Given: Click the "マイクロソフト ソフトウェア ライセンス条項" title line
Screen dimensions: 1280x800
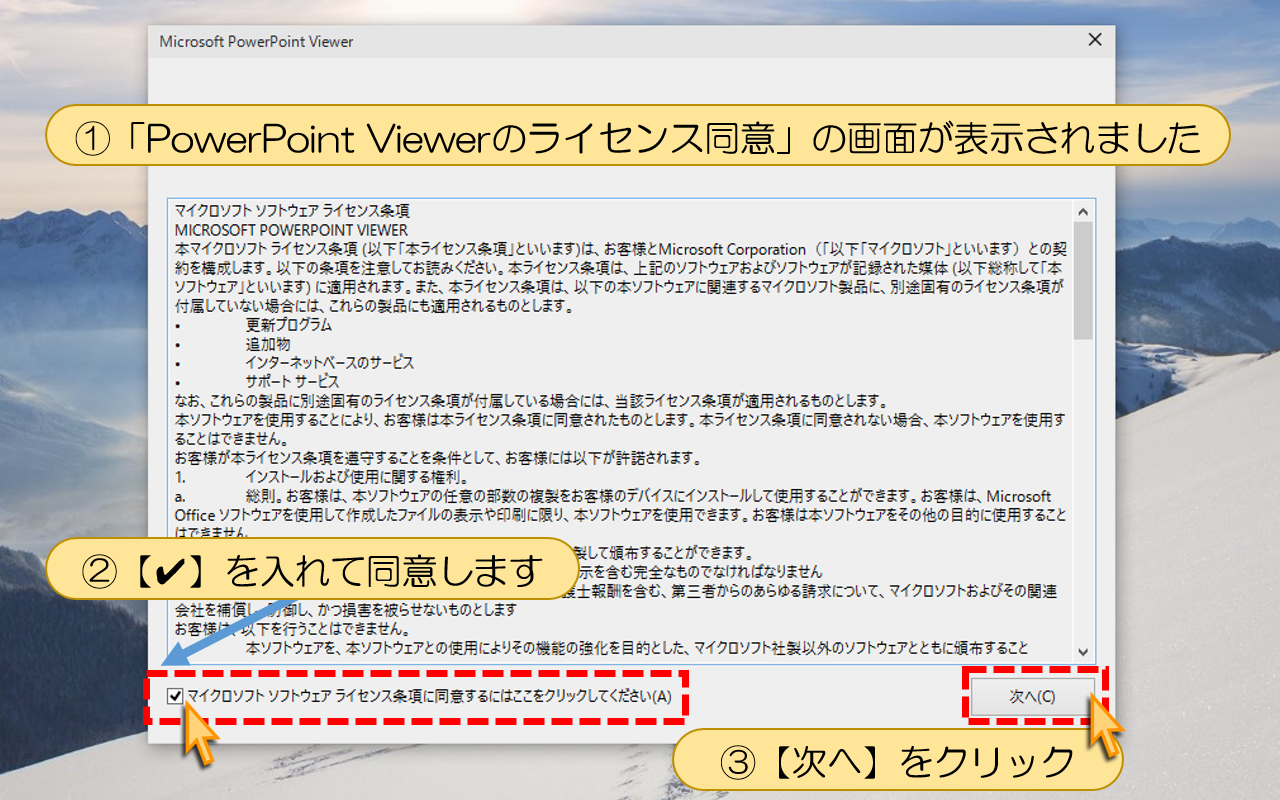Looking at the screenshot, I should coord(292,211).
